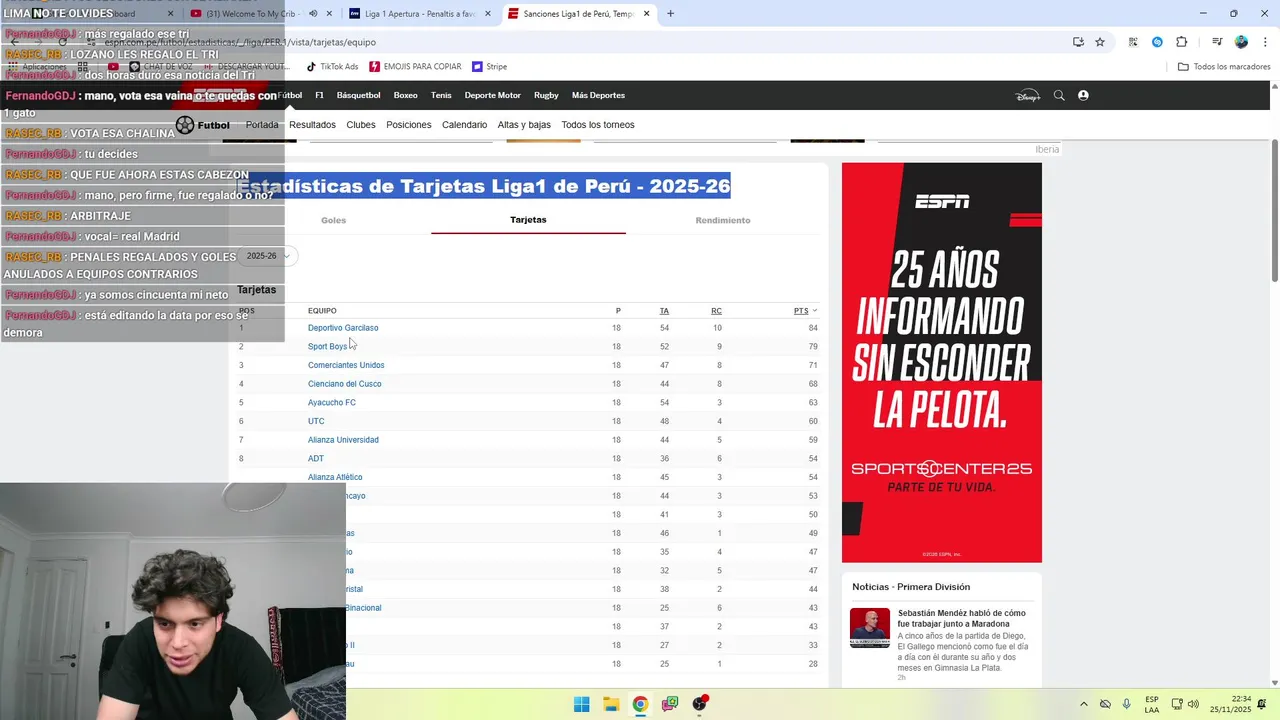Open the Boxeo menu item
This screenshot has height=720, width=1280.
[x=405, y=95]
